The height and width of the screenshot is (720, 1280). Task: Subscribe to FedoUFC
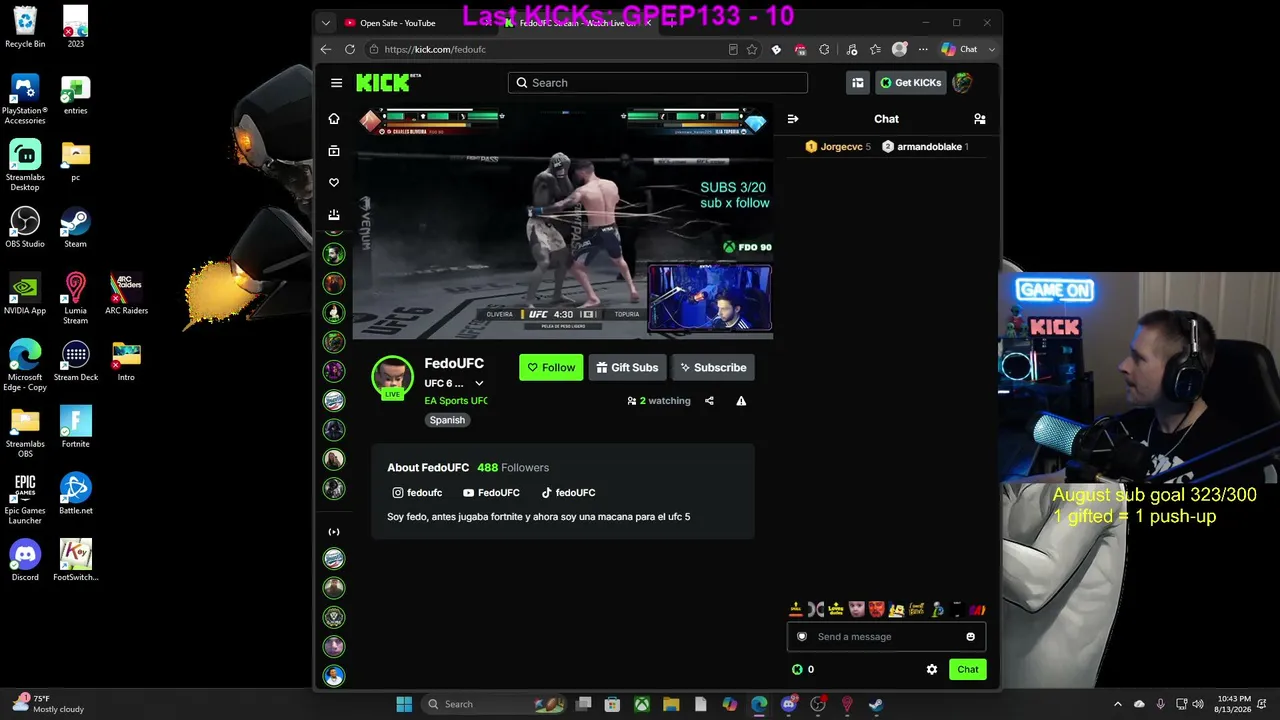click(713, 368)
